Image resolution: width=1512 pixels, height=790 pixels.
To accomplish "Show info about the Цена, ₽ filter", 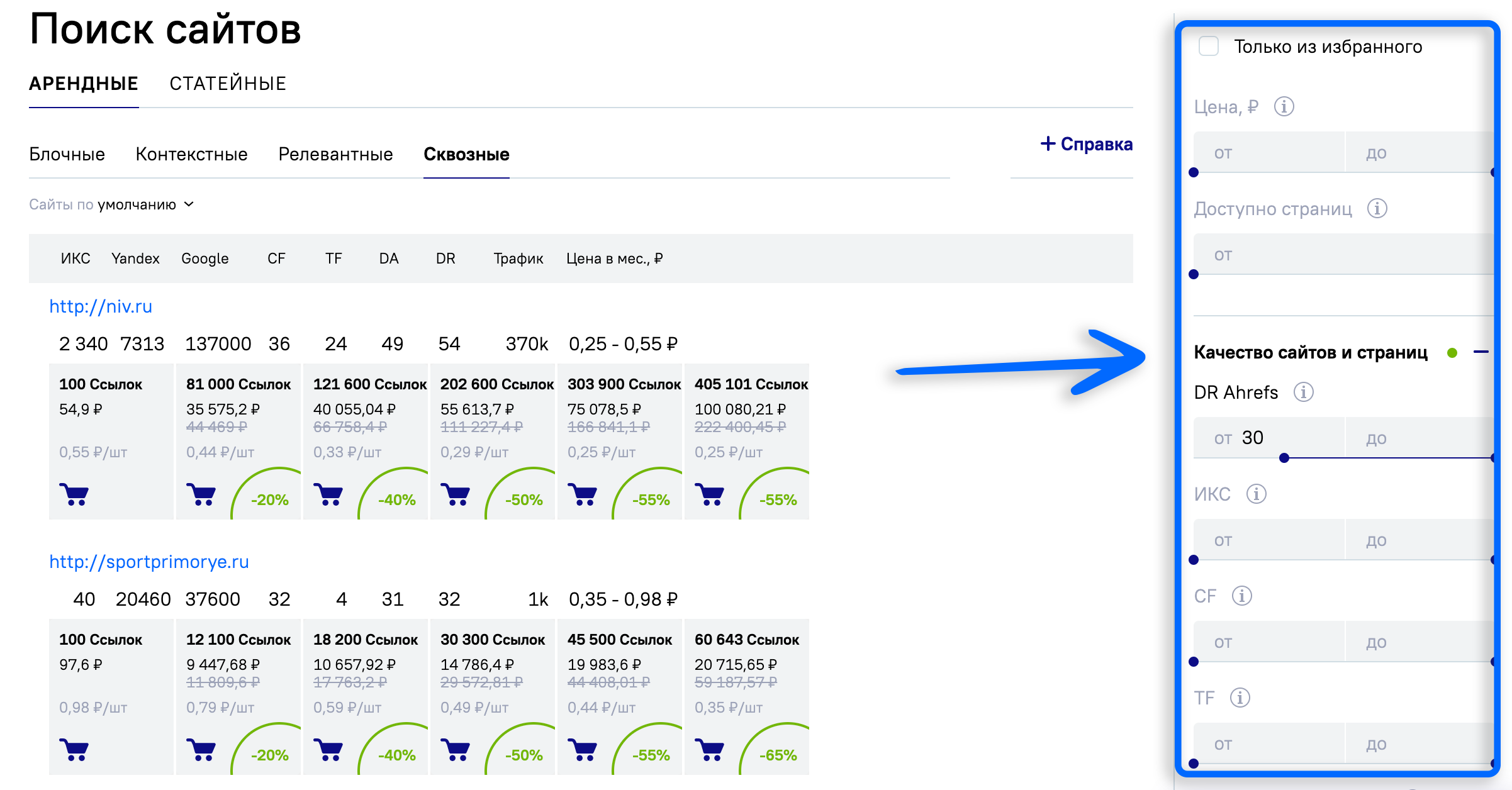I will pos(1284,106).
